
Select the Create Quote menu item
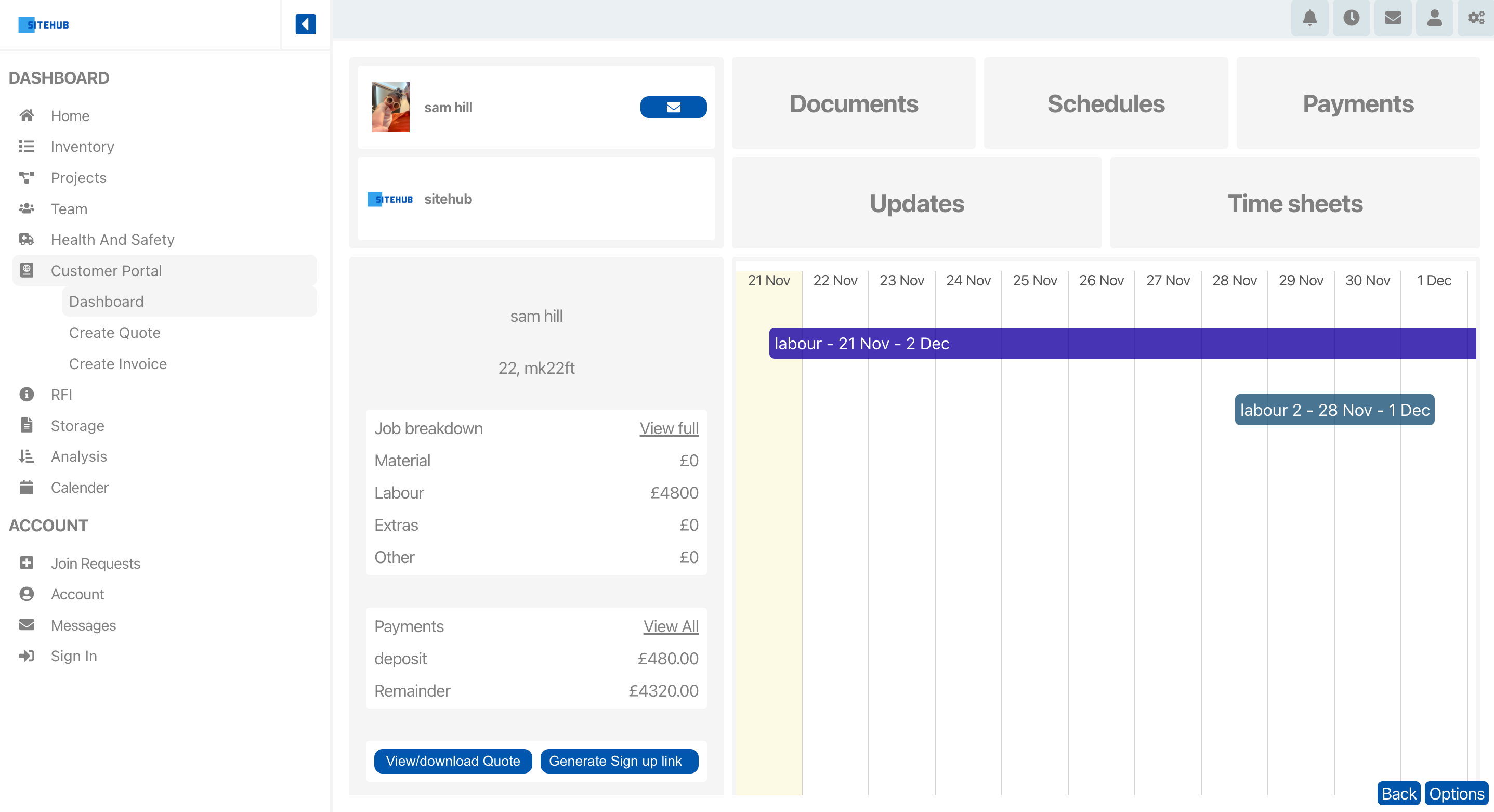(x=113, y=332)
